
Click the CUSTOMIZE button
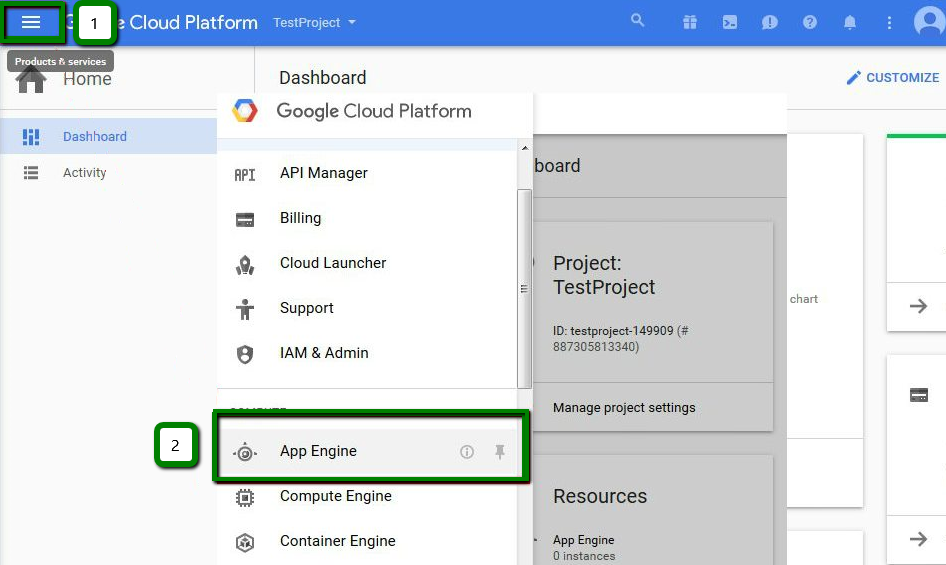click(892, 78)
